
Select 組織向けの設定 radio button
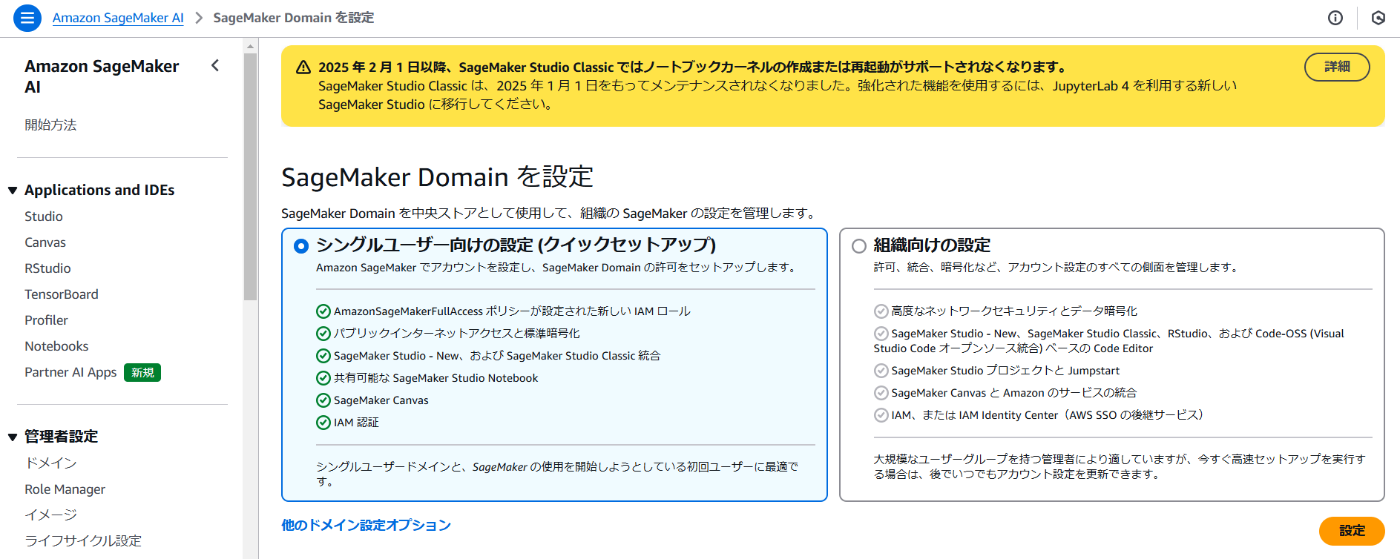click(859, 245)
